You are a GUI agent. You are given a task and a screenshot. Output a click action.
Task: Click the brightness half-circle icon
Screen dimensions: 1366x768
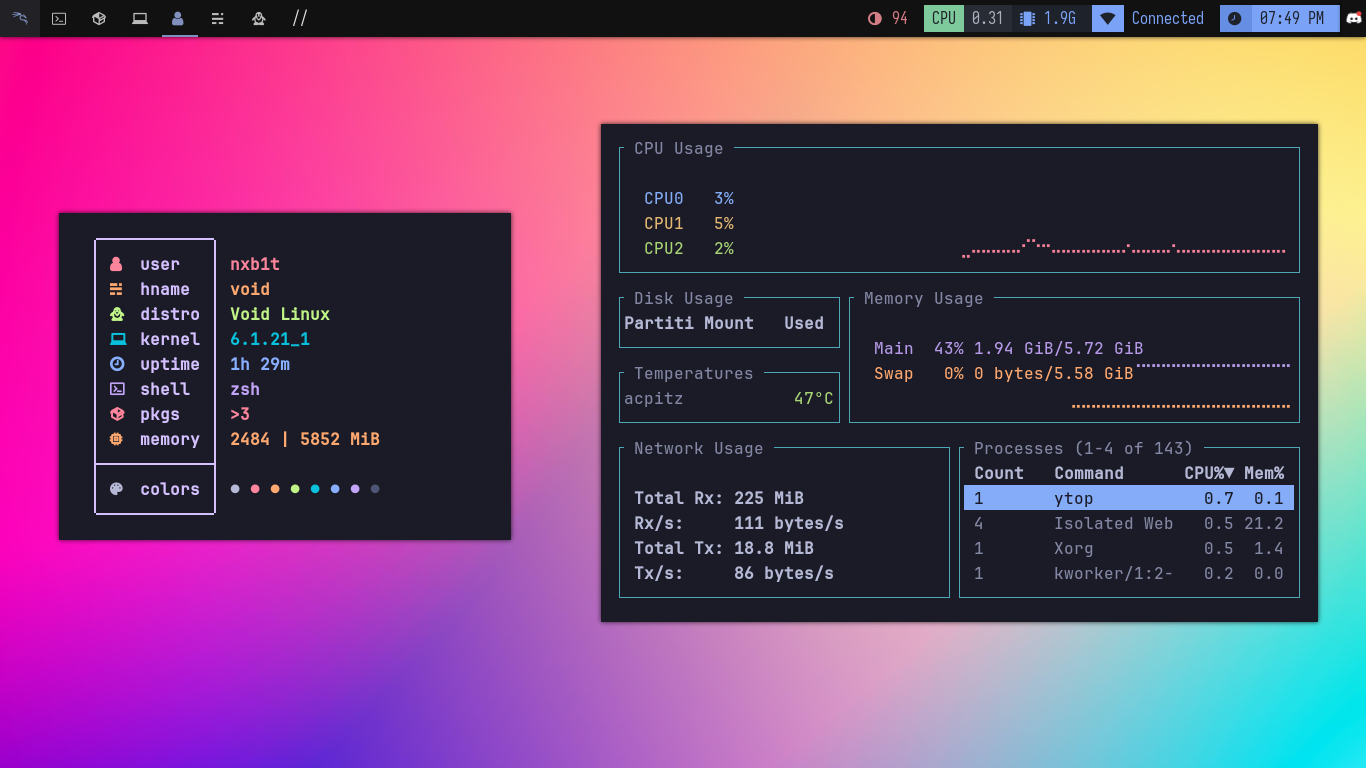coord(875,18)
